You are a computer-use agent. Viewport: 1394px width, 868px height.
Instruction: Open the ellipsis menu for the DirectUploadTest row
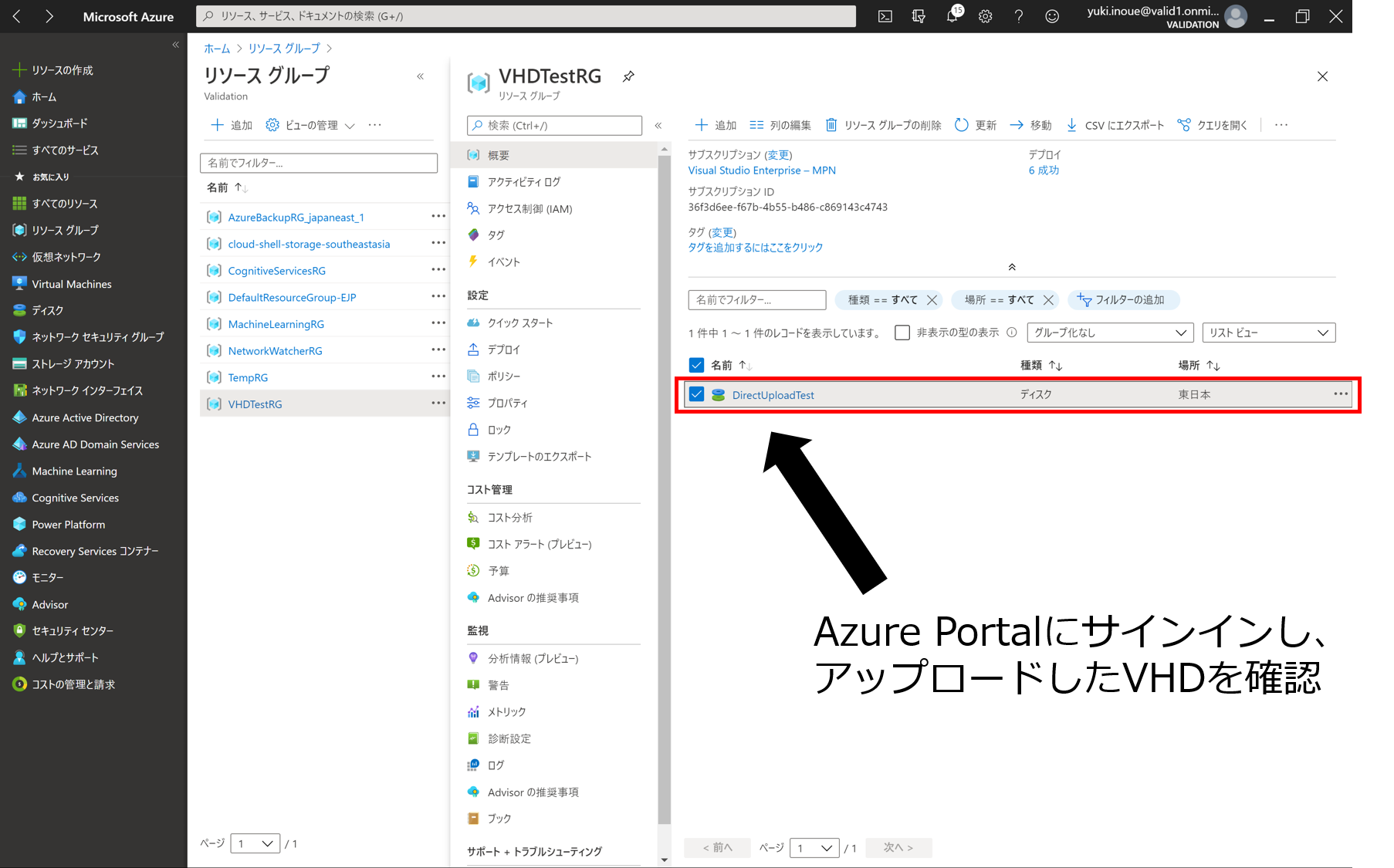click(x=1341, y=394)
